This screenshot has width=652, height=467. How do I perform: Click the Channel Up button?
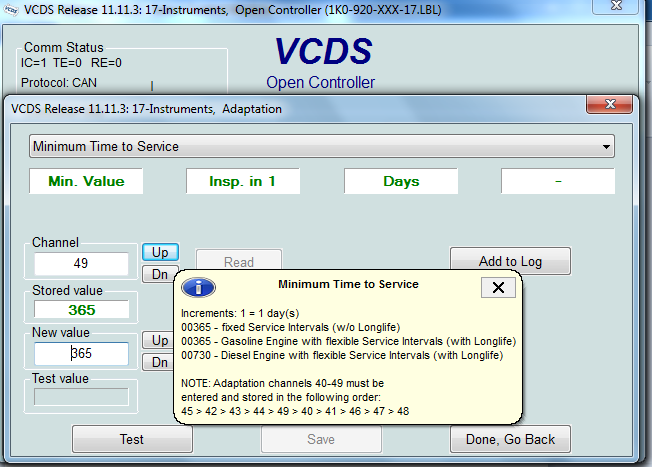tap(160, 252)
